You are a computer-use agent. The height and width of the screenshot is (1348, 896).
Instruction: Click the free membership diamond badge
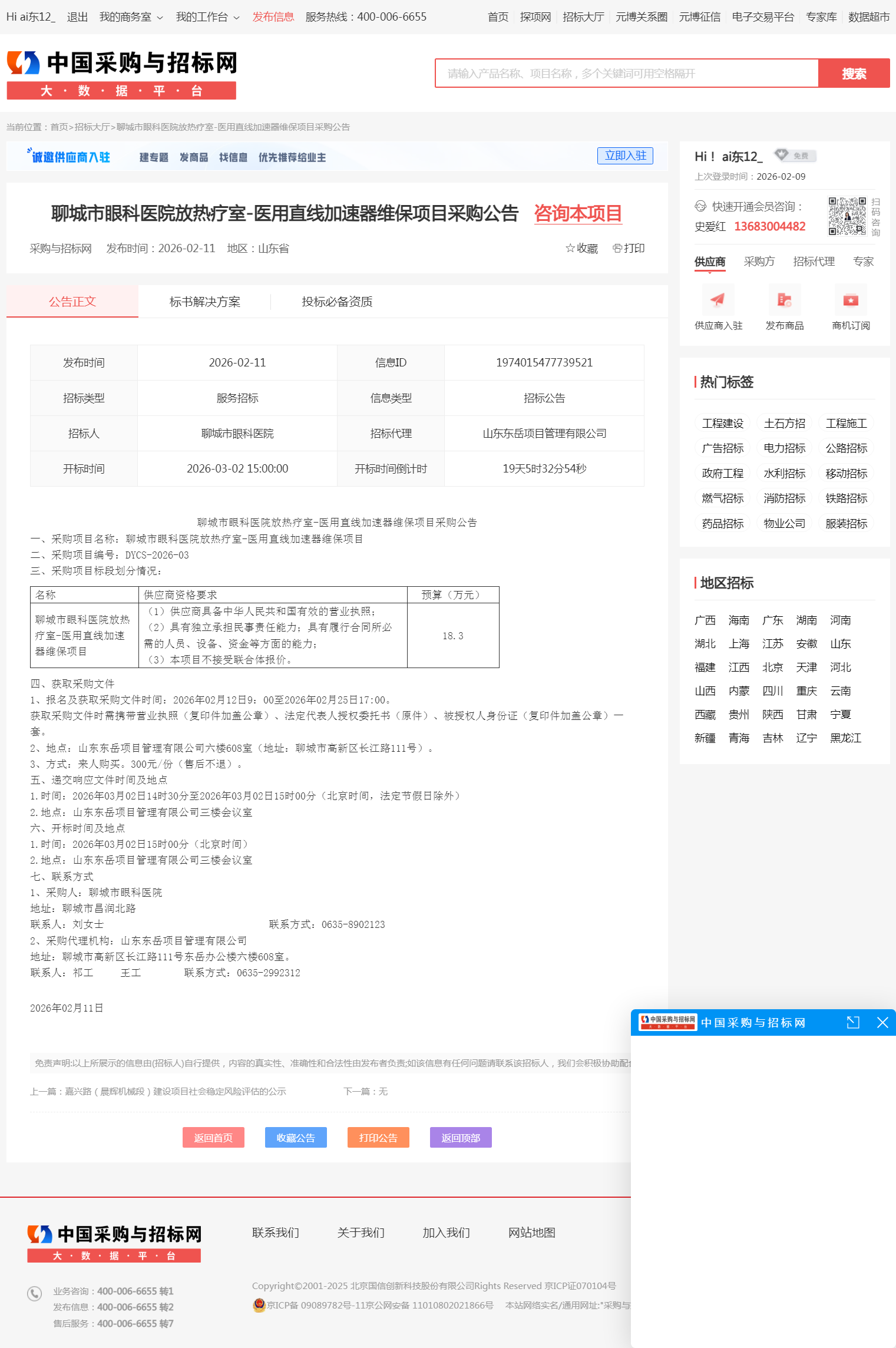(x=795, y=156)
